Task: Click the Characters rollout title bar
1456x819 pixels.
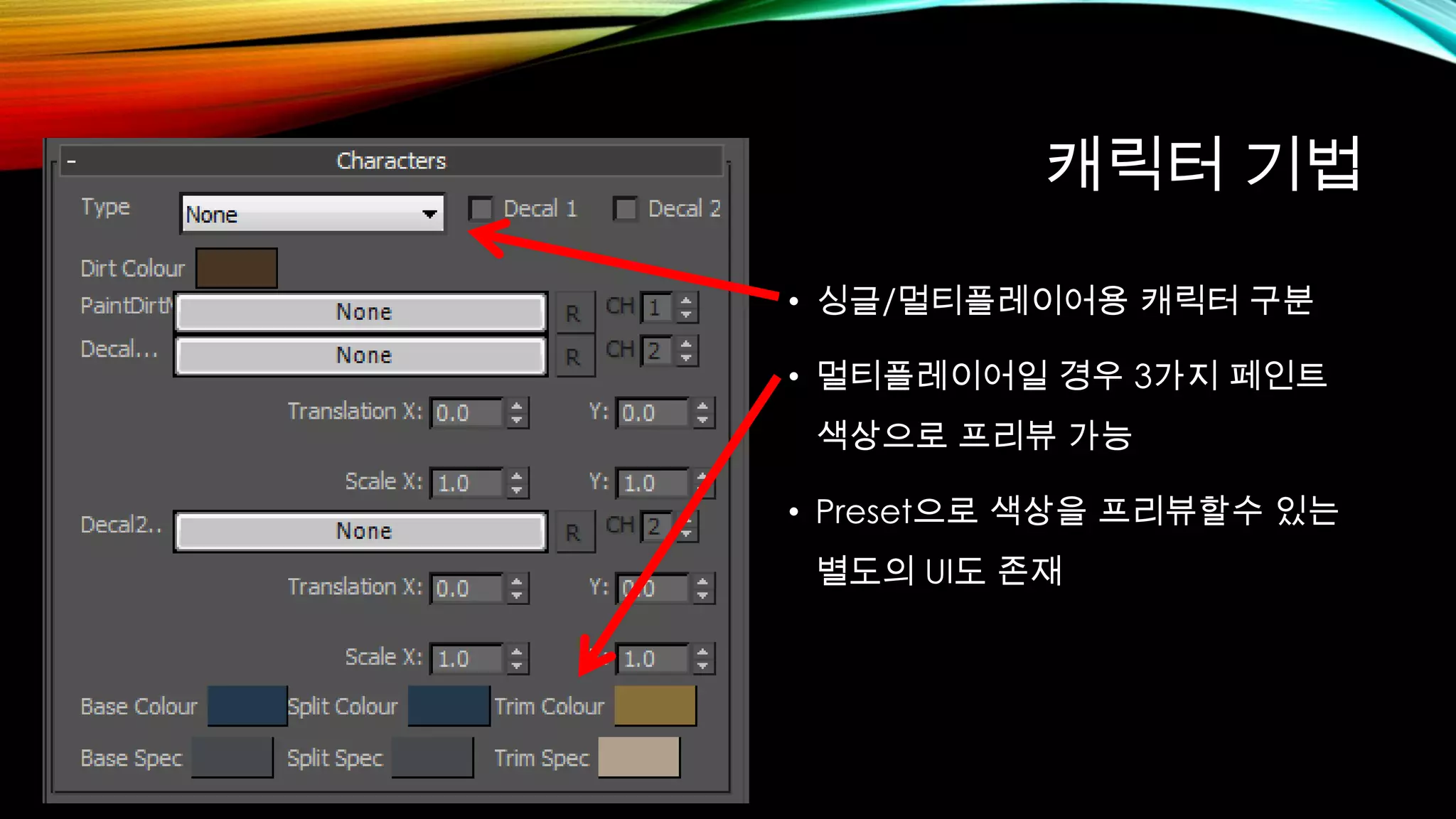Action: (392, 161)
